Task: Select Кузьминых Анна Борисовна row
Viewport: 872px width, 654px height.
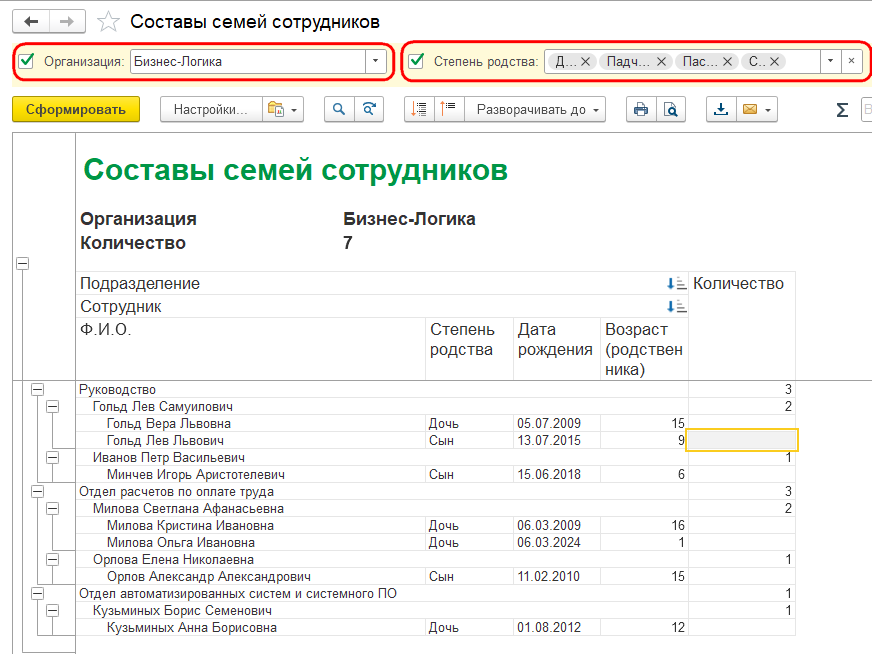Action: click(x=435, y=627)
